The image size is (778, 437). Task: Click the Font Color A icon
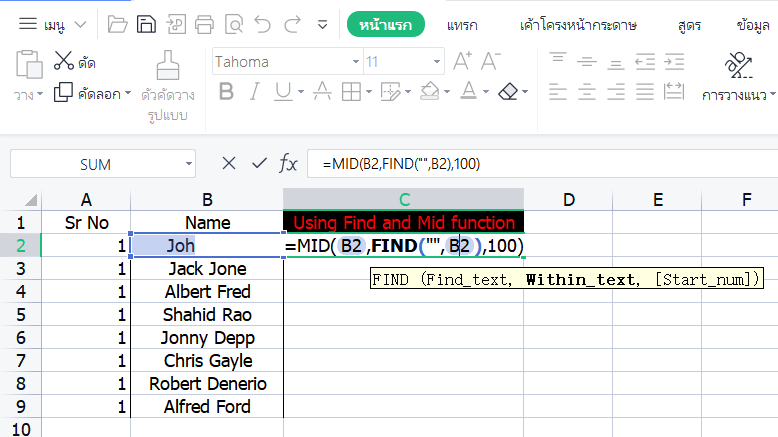pos(468,91)
